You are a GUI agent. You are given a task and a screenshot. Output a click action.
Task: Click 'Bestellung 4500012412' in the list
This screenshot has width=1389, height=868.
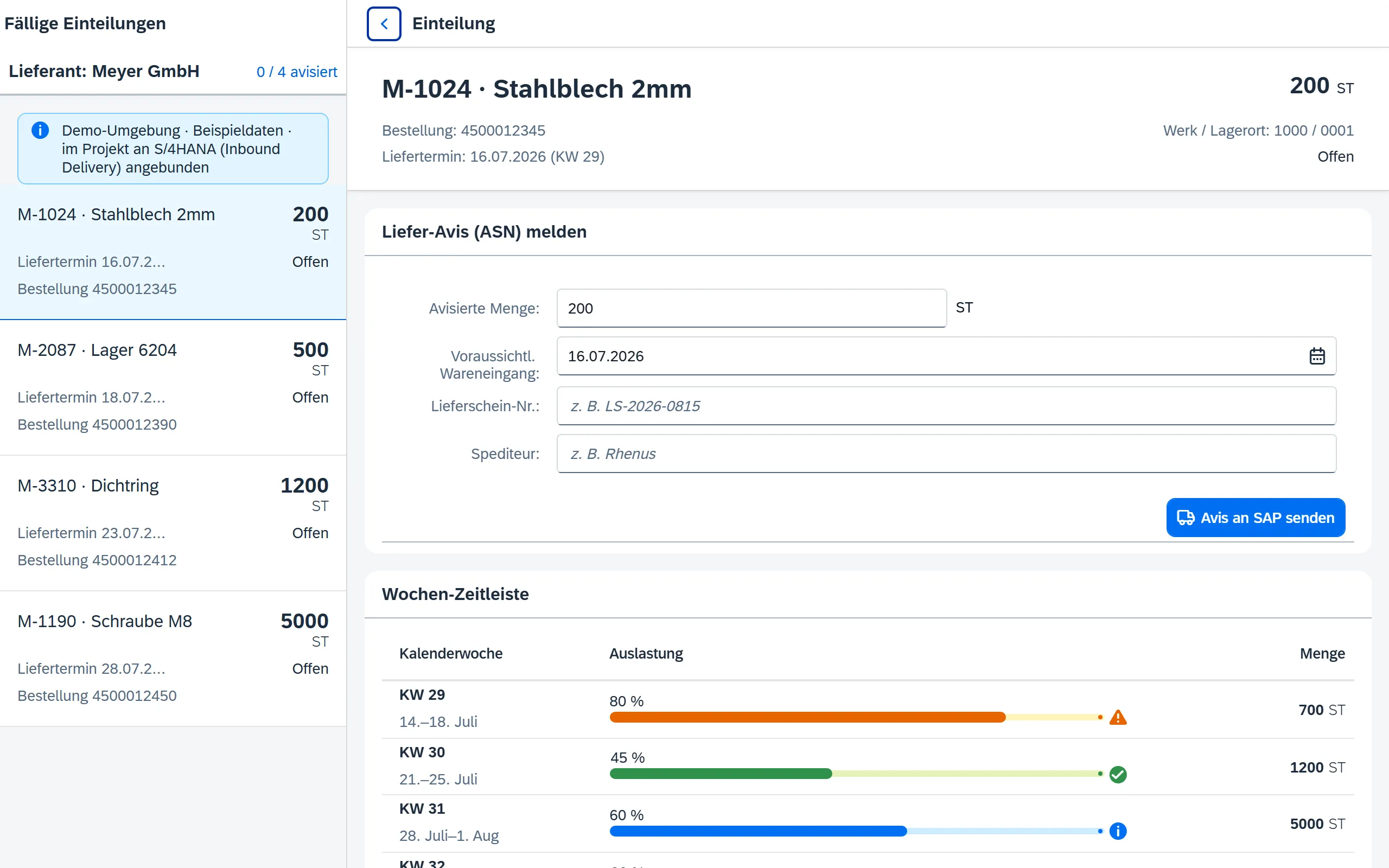point(97,560)
